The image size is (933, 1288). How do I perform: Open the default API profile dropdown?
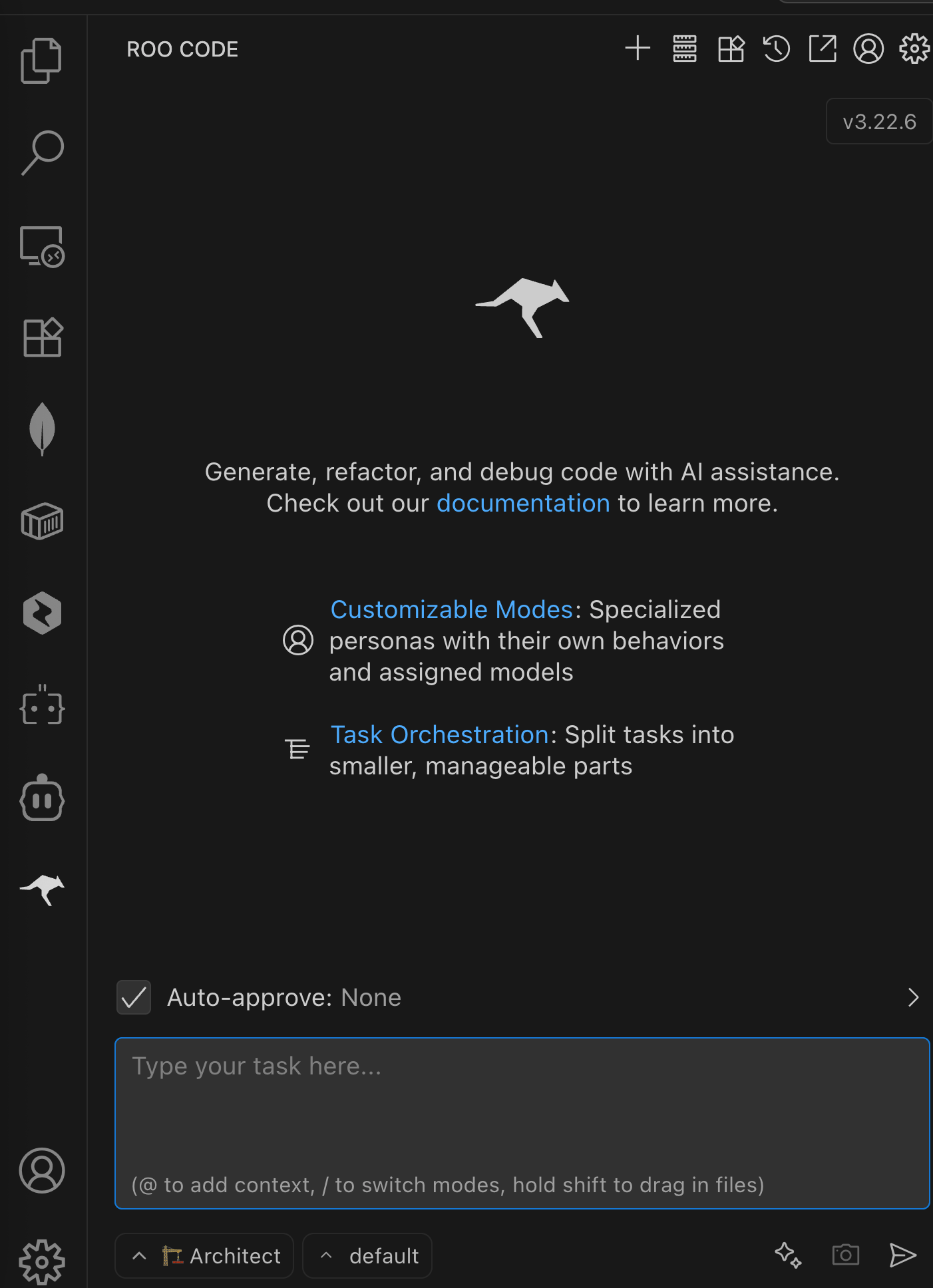click(367, 1256)
